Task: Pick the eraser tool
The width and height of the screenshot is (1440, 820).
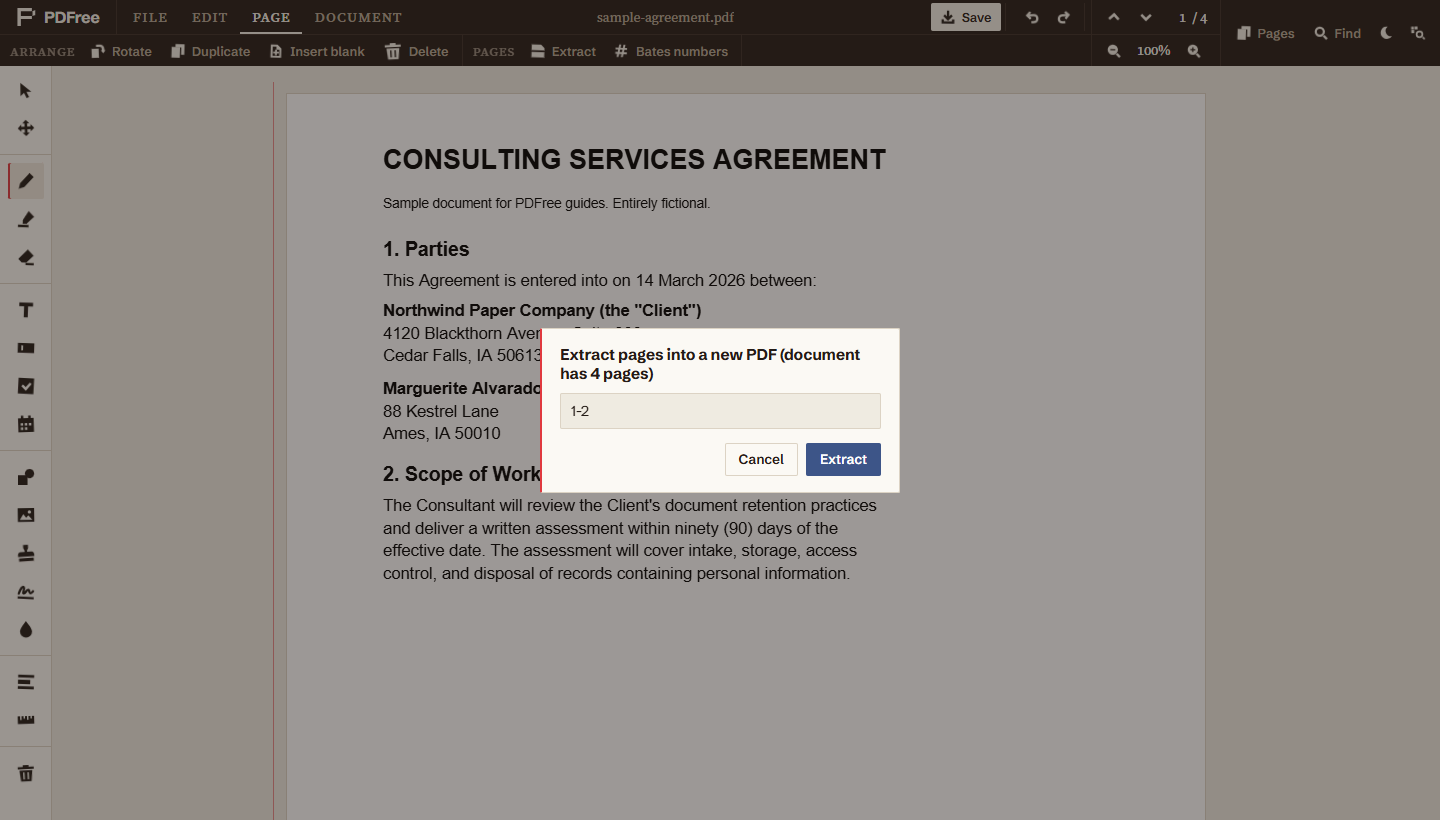Action: tap(26, 257)
